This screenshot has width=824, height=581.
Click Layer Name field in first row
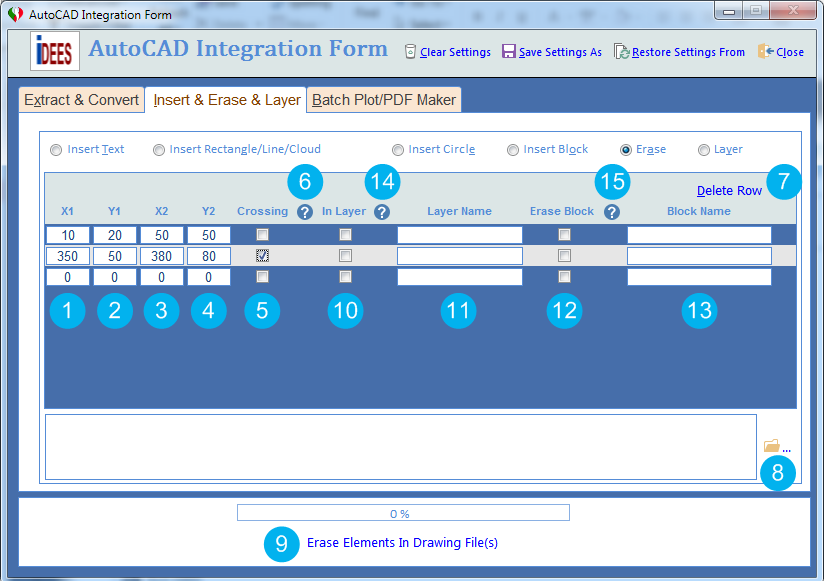pos(460,235)
